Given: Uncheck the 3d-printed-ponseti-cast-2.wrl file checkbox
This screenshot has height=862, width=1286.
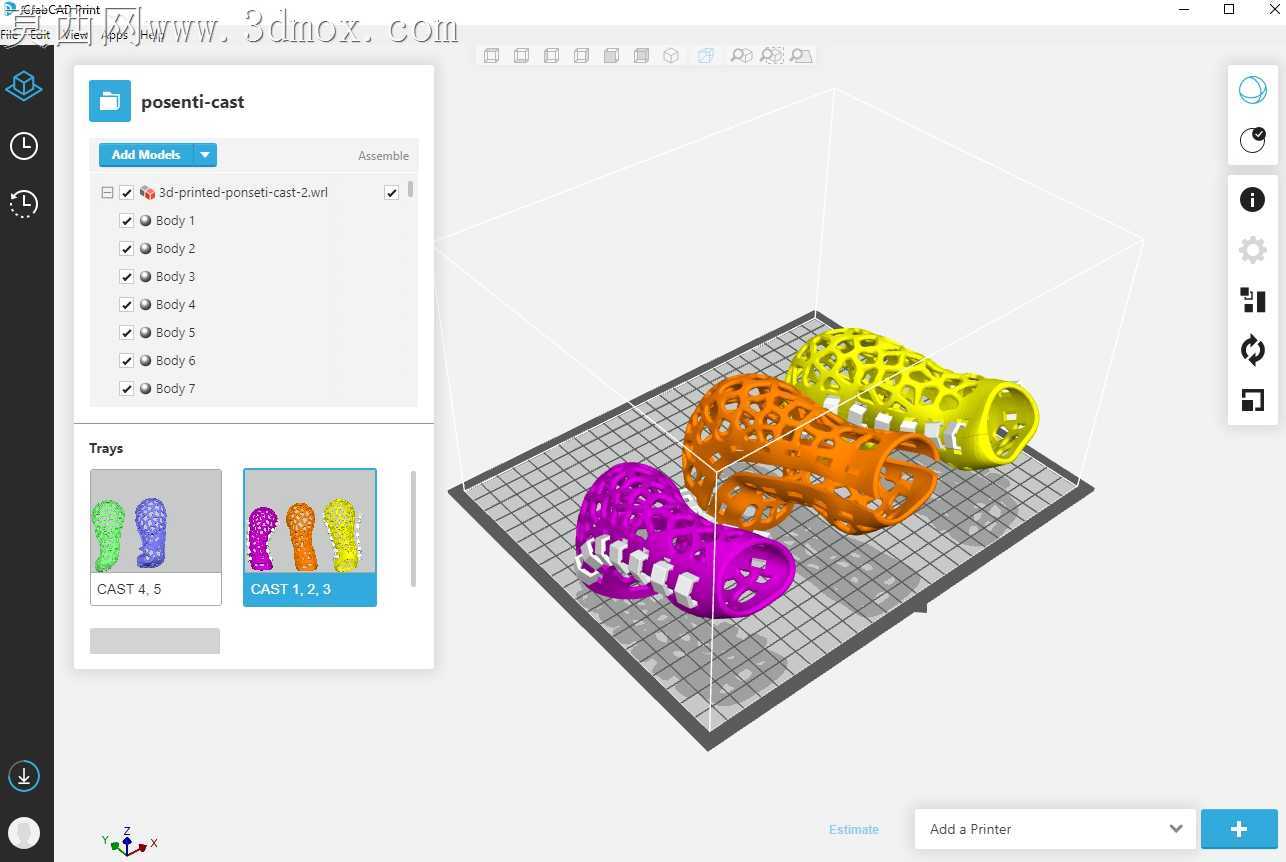Looking at the screenshot, I should point(127,193).
